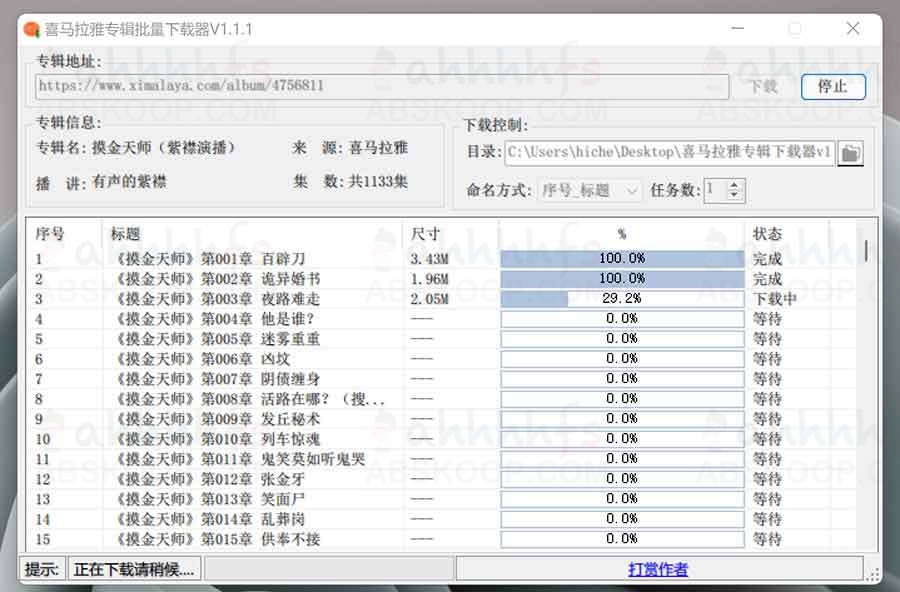
Task: Open the folder picker beside the 目录 path
Action: [x=849, y=152]
